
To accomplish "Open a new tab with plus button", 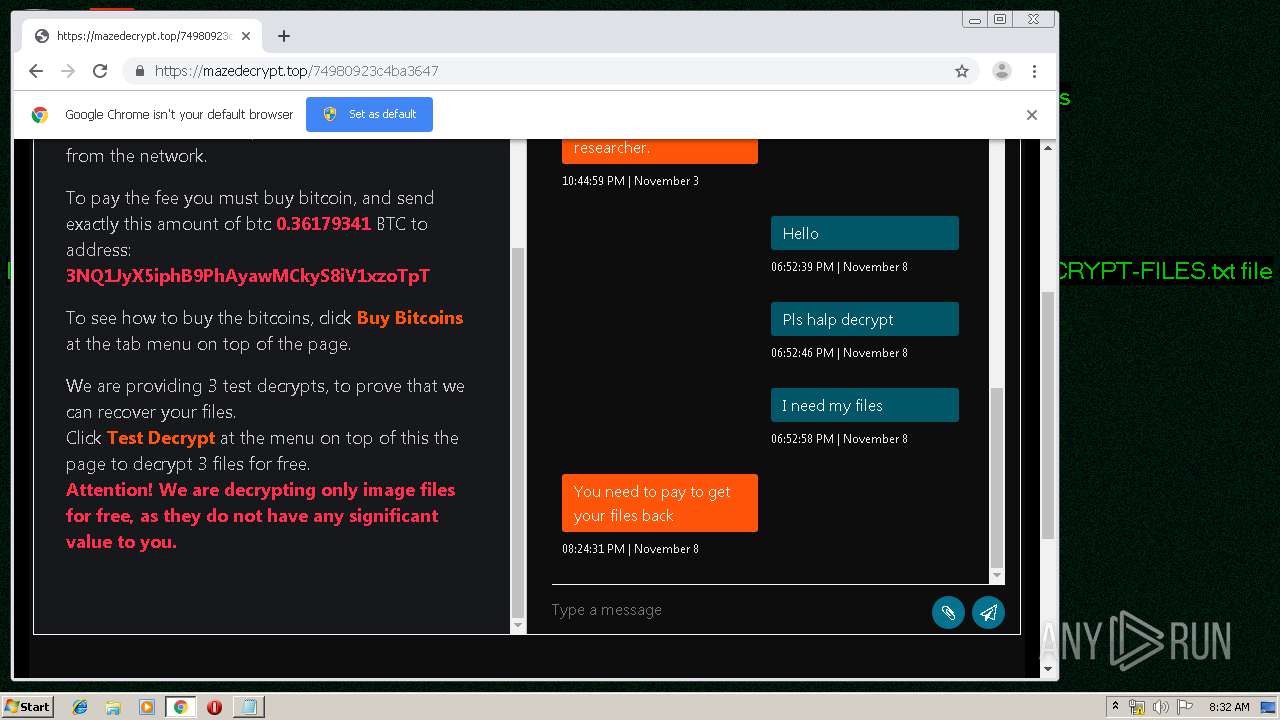I will point(284,36).
